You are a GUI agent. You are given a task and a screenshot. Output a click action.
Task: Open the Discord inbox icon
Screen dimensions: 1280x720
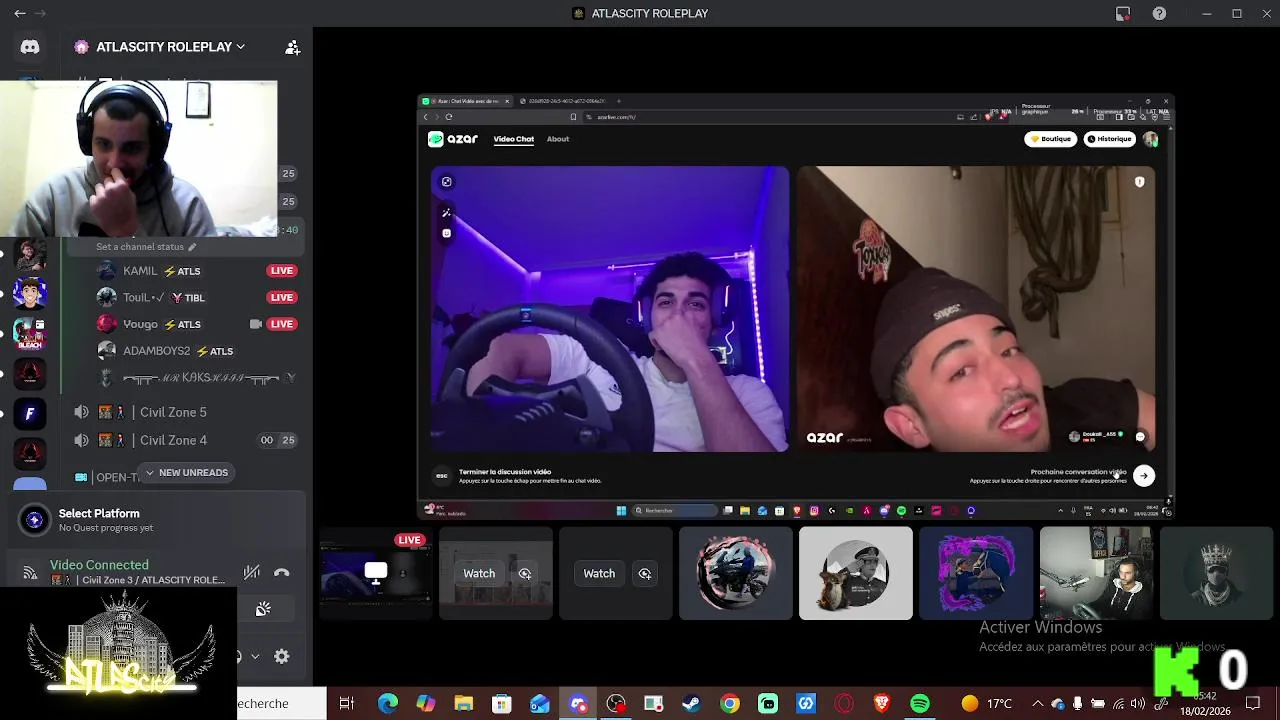pyautogui.click(x=1123, y=13)
